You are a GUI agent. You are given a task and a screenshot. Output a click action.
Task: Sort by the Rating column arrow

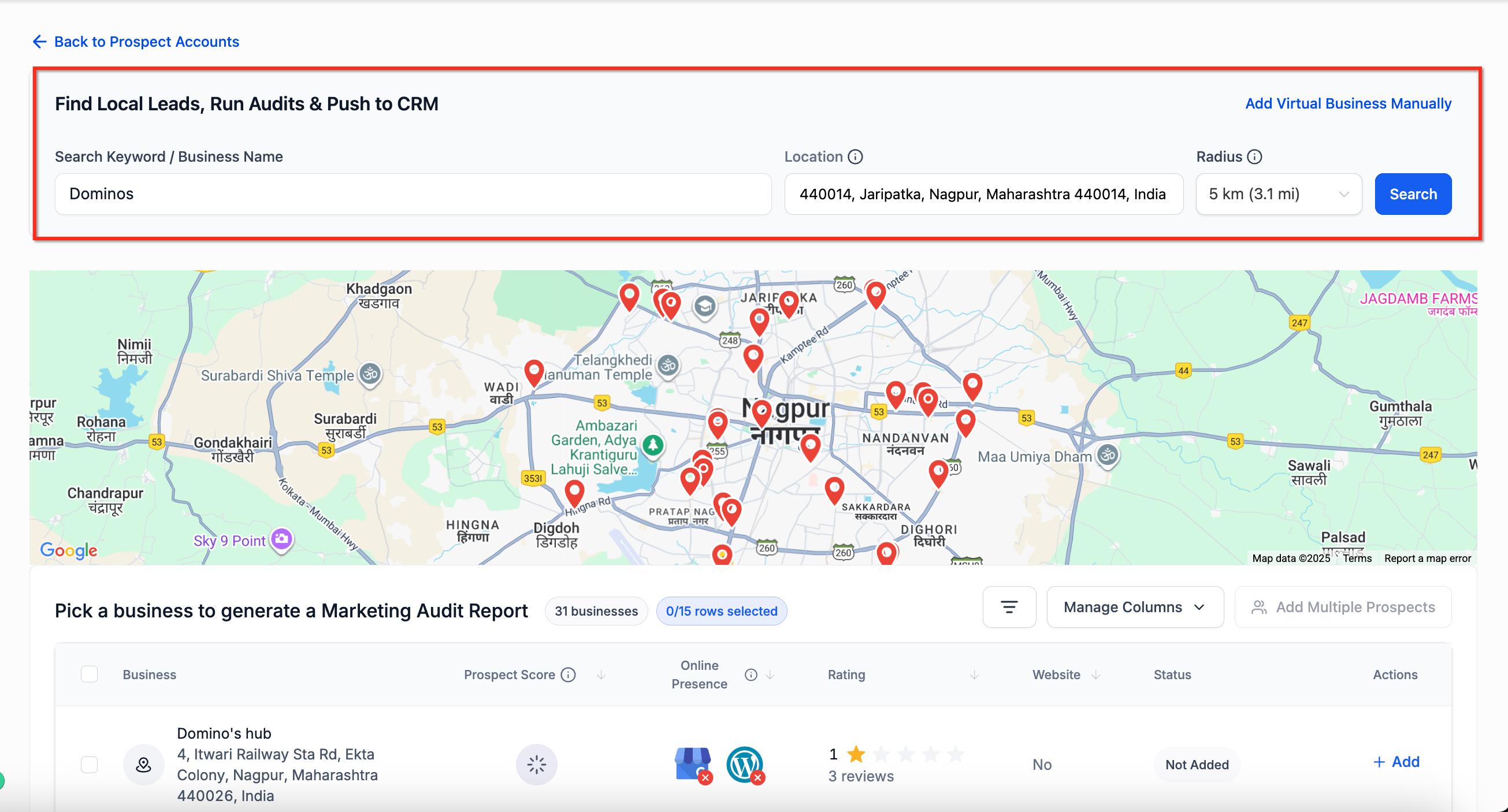(974, 675)
